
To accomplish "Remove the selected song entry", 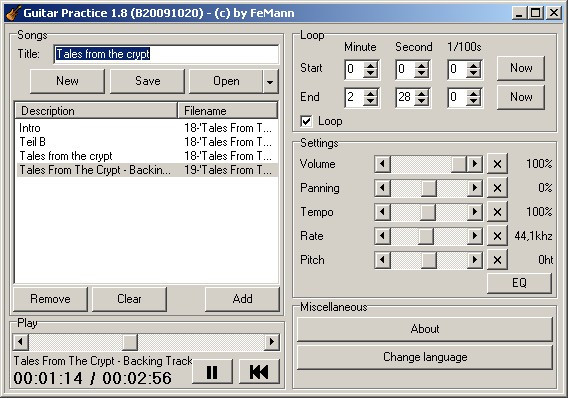I will point(50,299).
